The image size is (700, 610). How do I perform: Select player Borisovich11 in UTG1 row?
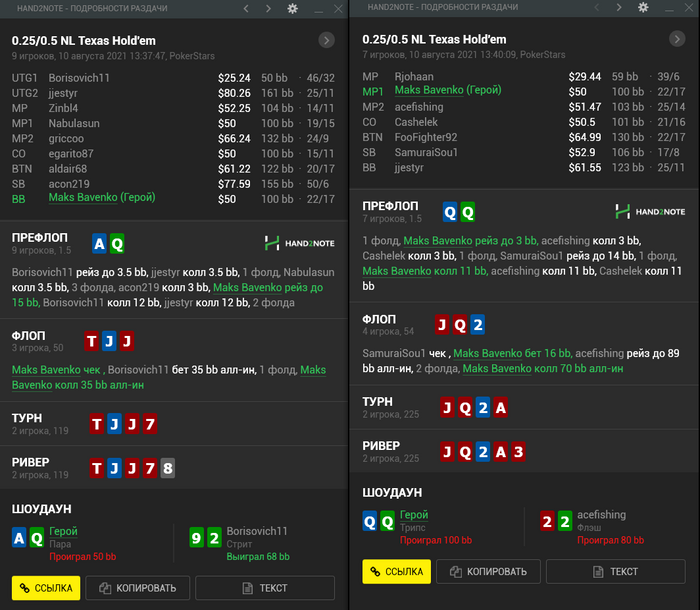pos(79,78)
